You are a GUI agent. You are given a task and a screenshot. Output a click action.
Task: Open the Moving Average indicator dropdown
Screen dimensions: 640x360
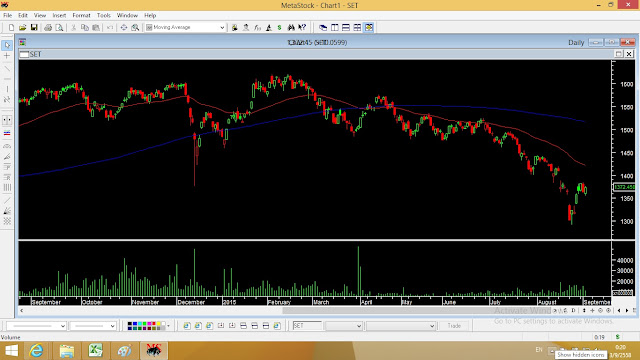[222, 27]
